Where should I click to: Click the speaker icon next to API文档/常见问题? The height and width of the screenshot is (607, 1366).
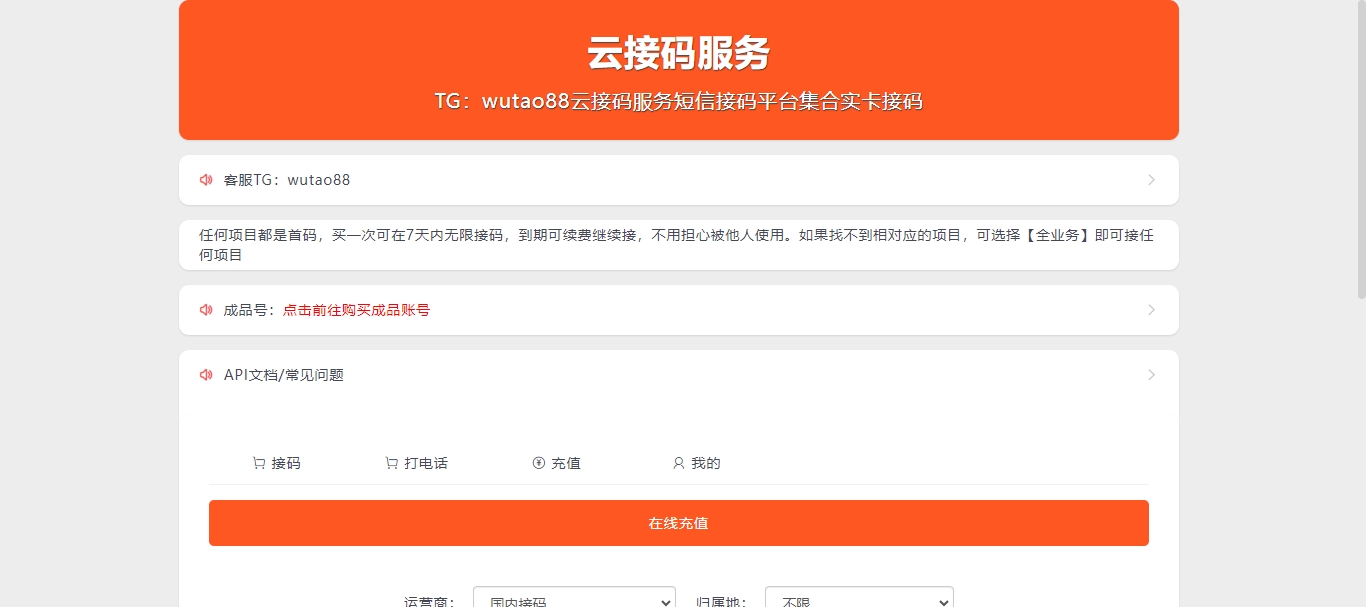[206, 375]
